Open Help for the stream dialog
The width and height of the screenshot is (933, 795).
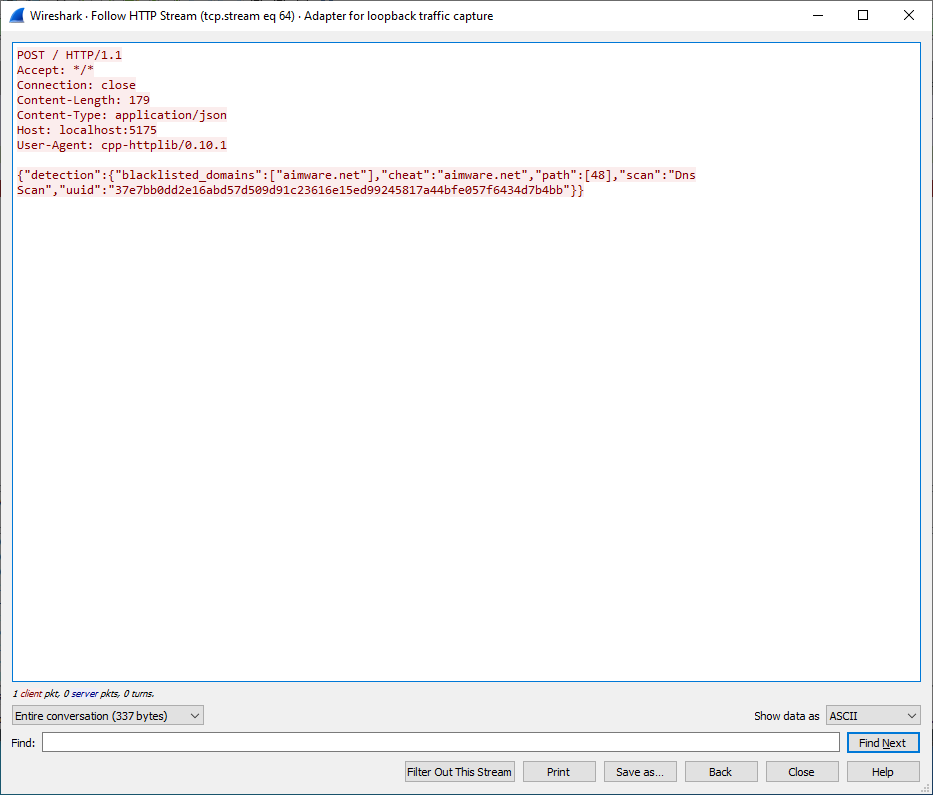pyautogui.click(x=882, y=772)
